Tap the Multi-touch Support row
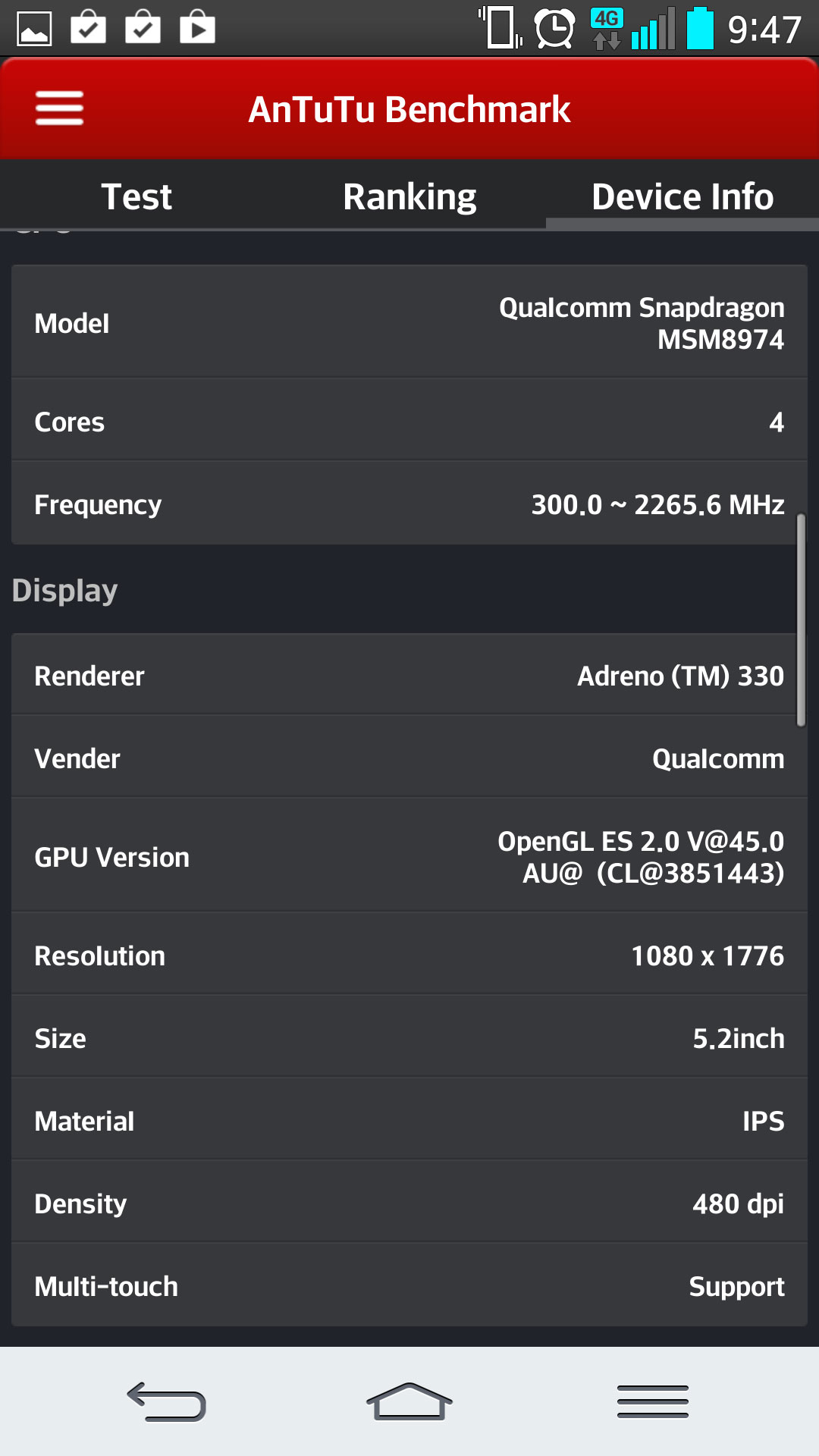 coord(409,1286)
